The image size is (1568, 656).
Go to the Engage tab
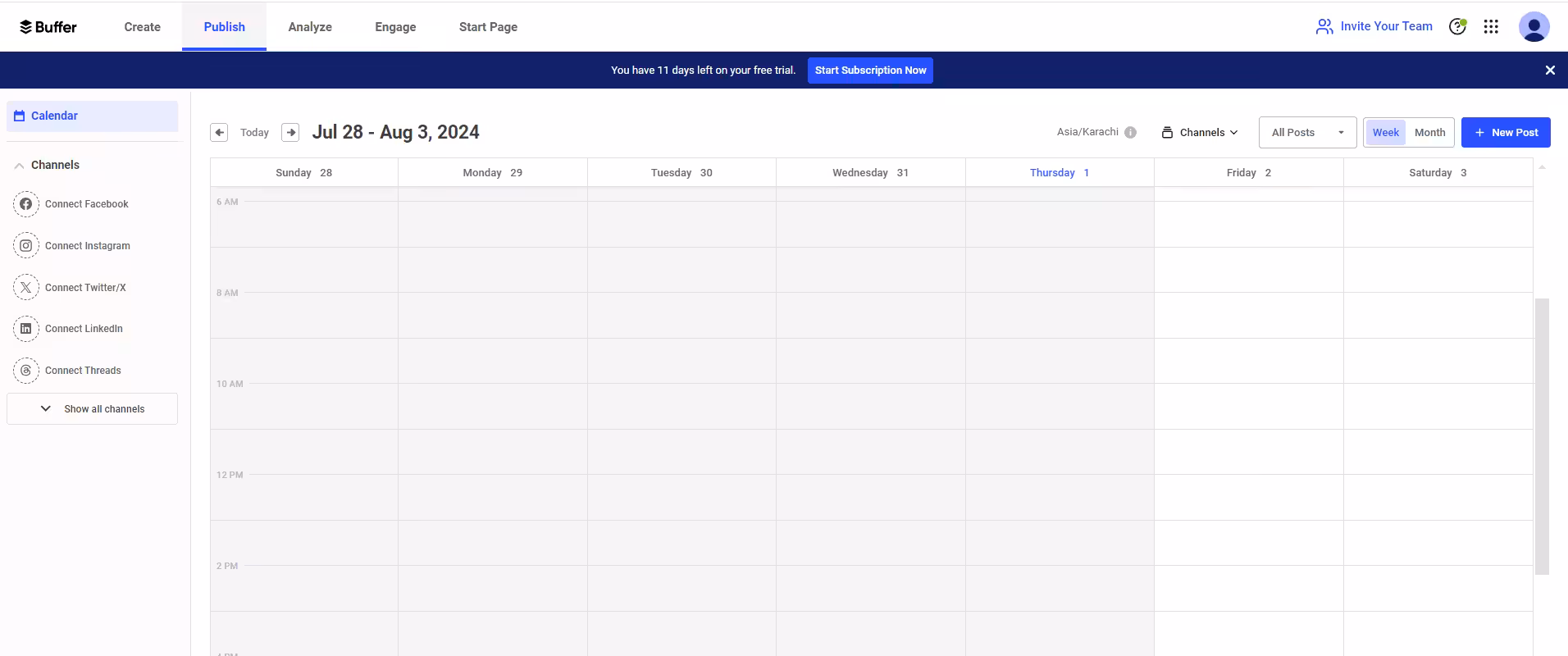pyautogui.click(x=395, y=27)
